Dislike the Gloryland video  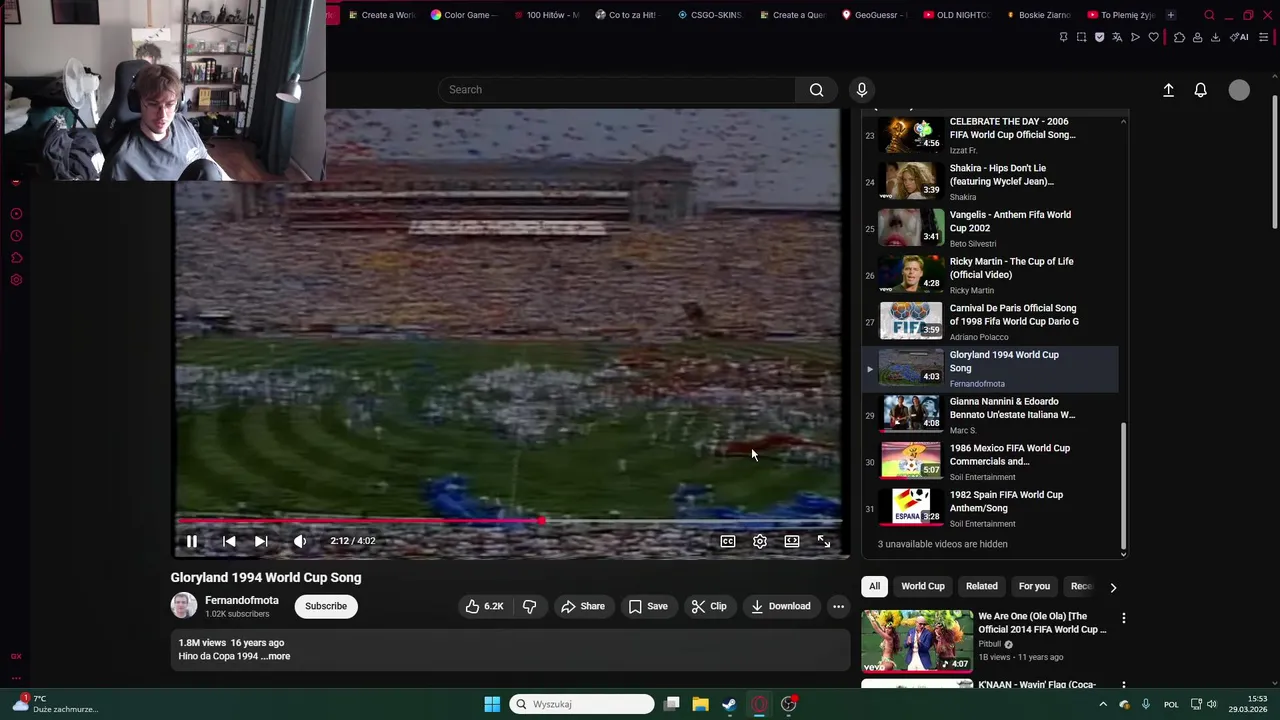click(530, 606)
